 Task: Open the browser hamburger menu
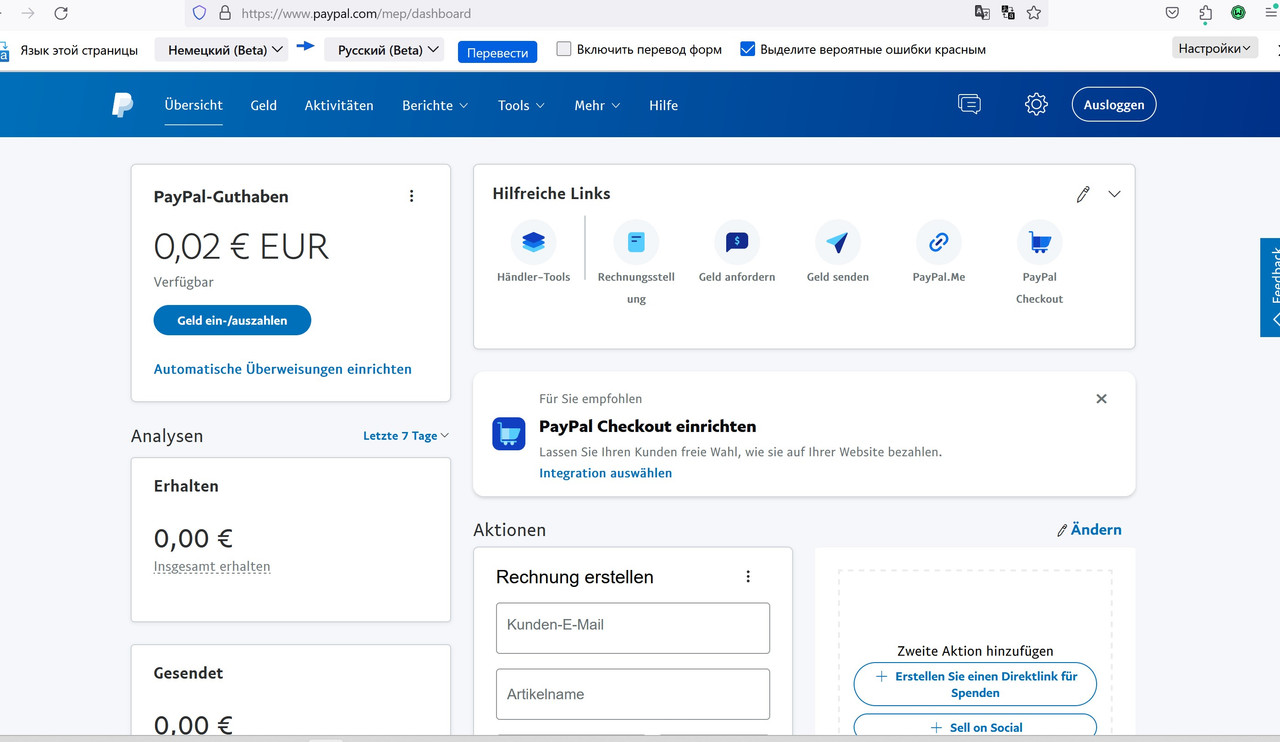pos(1270,13)
